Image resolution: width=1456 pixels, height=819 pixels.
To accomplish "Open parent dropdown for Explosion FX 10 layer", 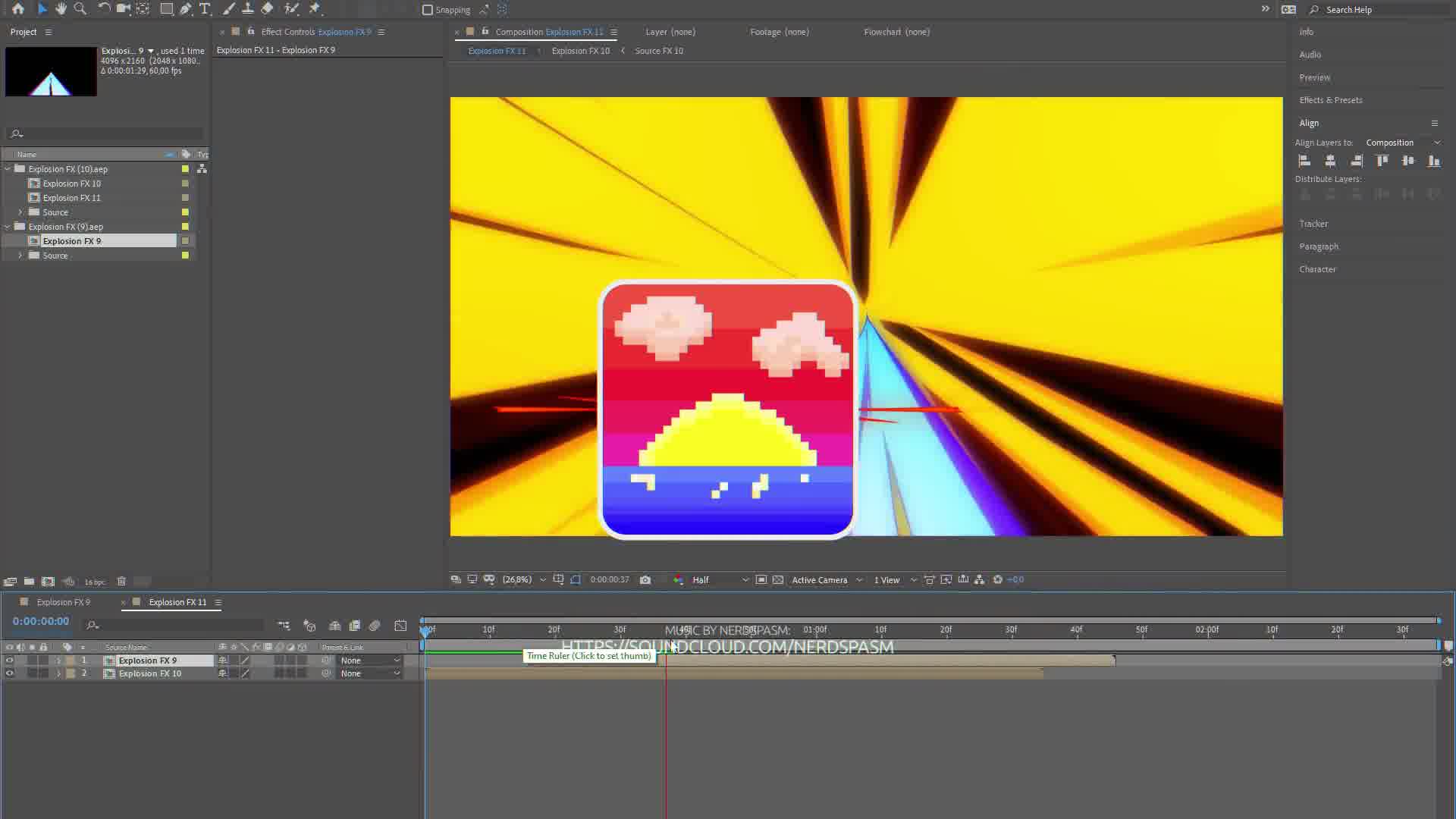I will tap(370, 673).
